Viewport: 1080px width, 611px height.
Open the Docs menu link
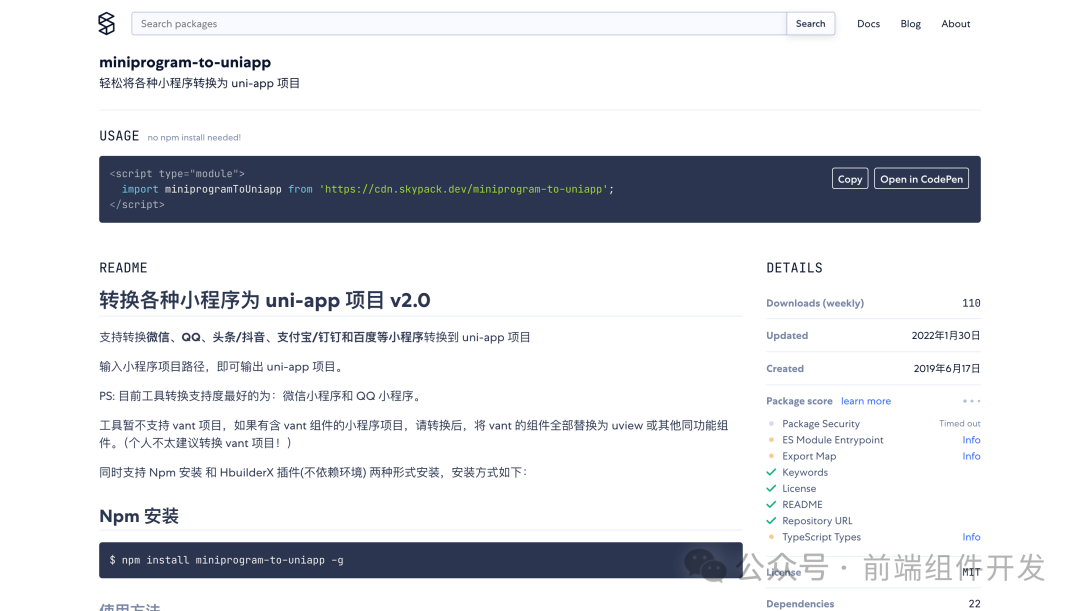pos(868,23)
